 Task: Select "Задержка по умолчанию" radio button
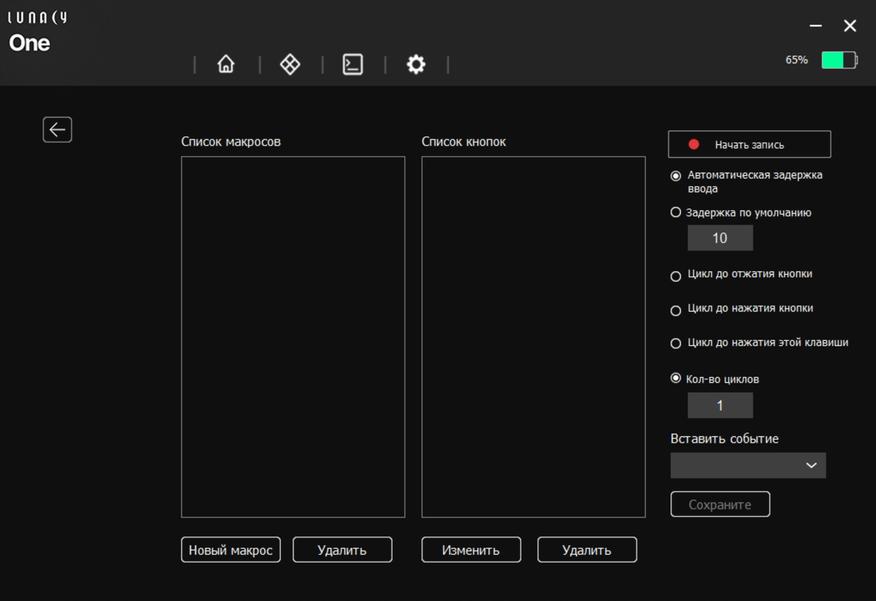[676, 212]
